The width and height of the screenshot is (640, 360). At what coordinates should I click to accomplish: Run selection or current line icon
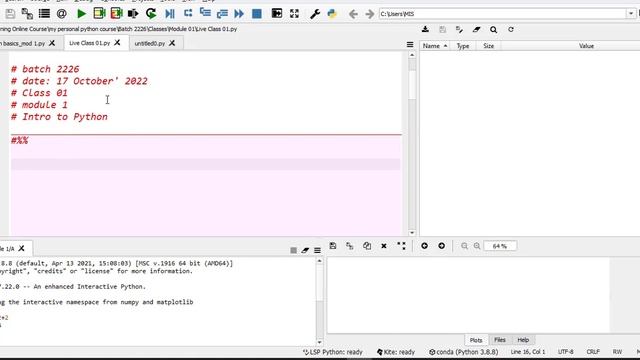click(x=133, y=14)
